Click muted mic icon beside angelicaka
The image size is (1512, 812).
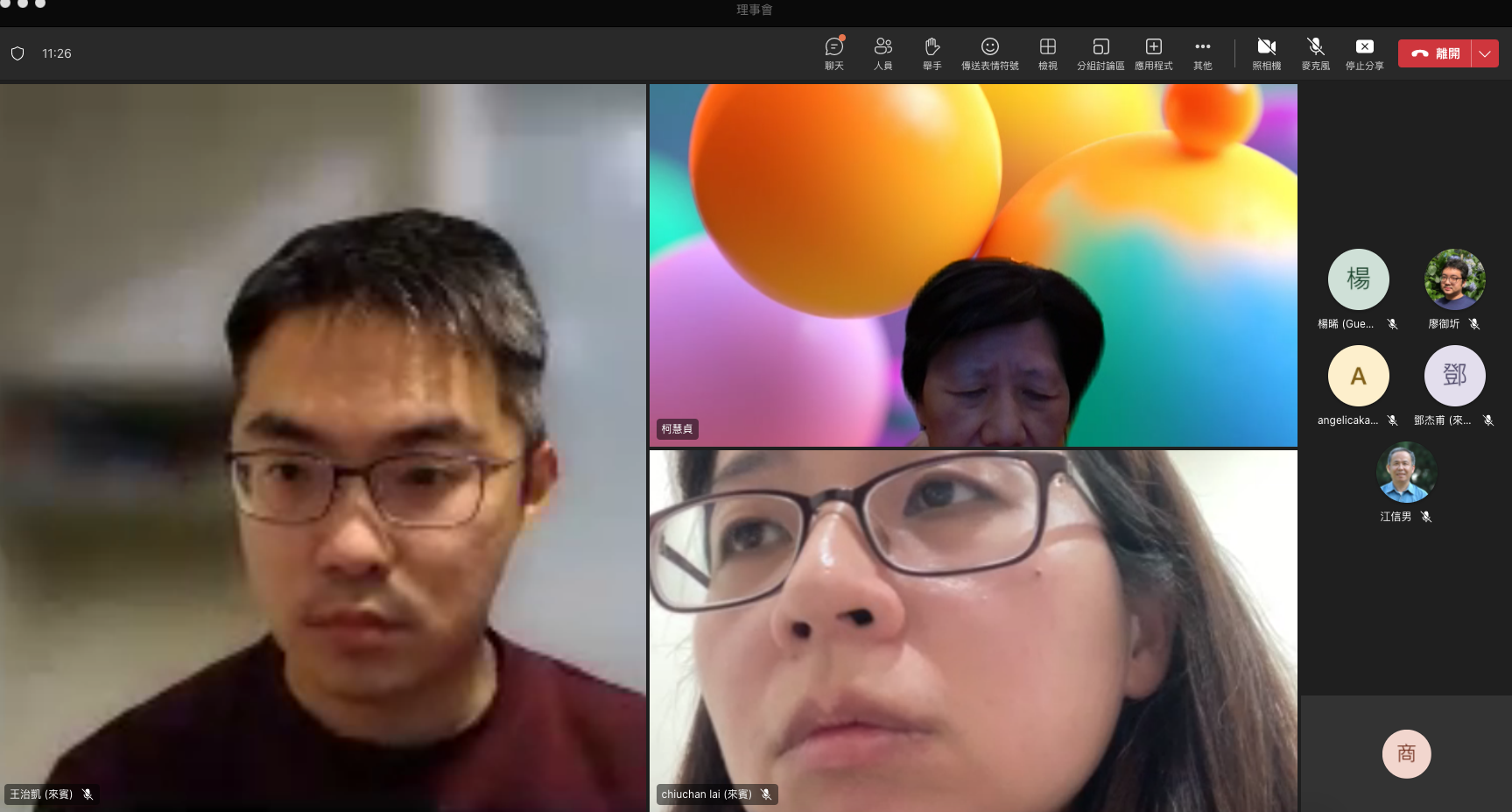pos(1392,420)
